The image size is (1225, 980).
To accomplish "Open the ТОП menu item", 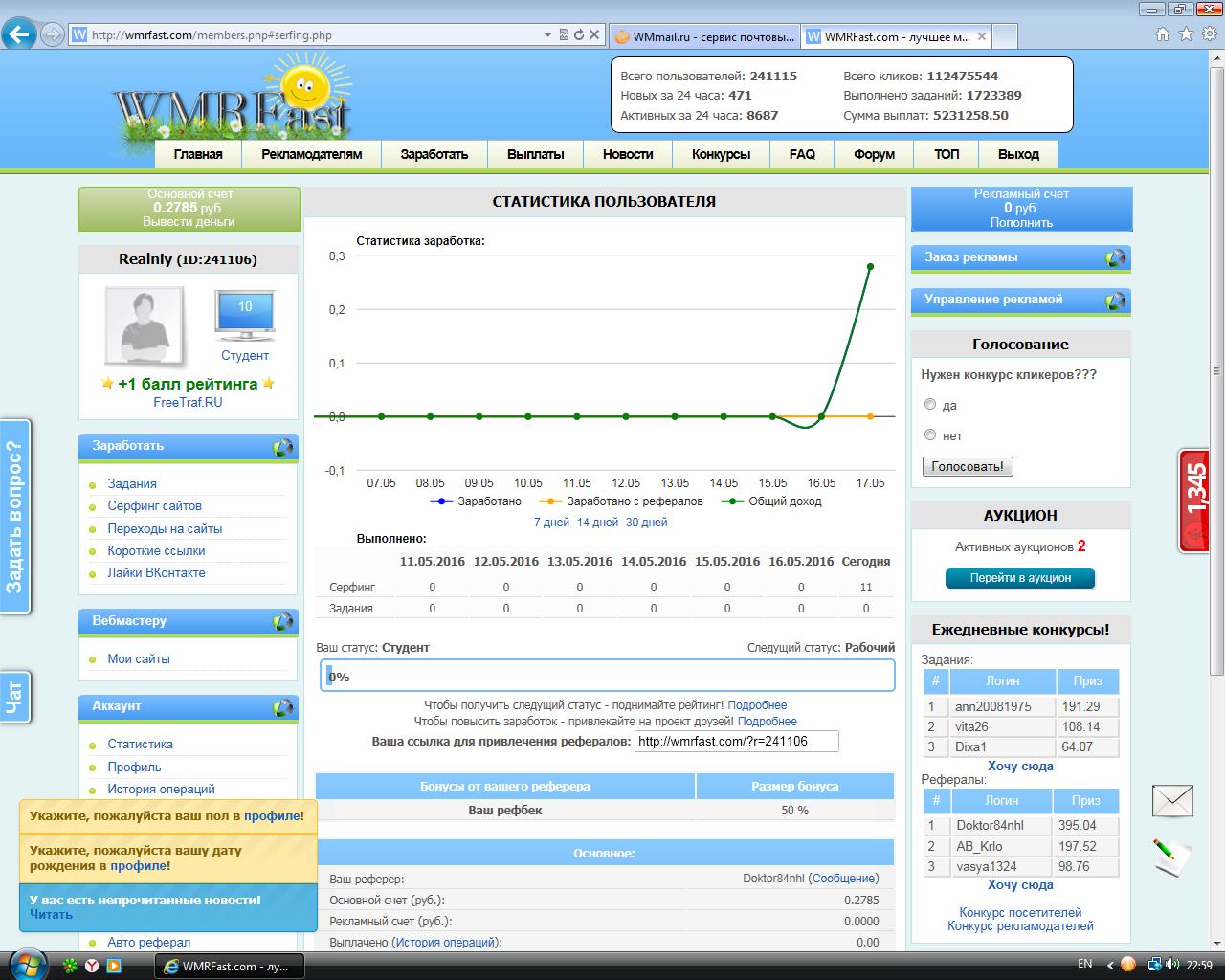I will click(x=947, y=154).
